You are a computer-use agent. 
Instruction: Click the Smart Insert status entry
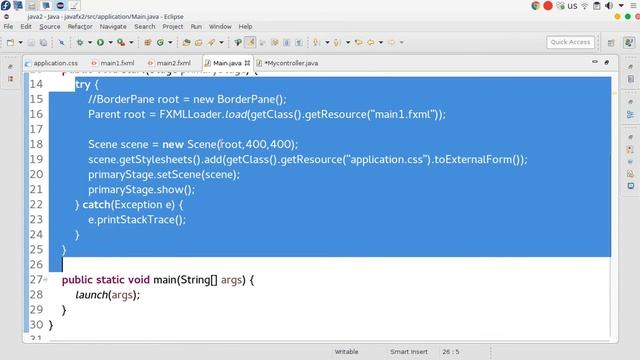(x=409, y=351)
